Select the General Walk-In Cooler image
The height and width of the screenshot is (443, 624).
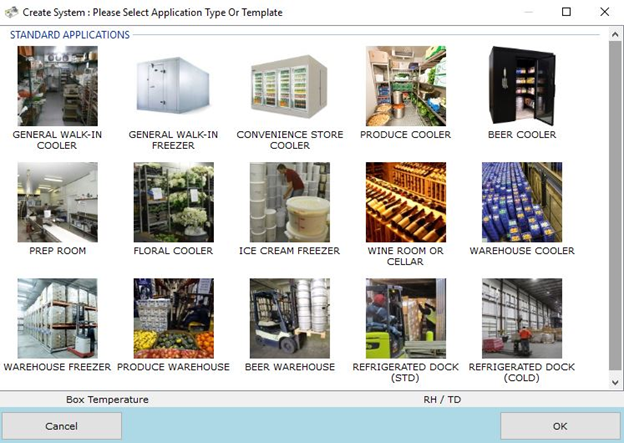pos(58,86)
